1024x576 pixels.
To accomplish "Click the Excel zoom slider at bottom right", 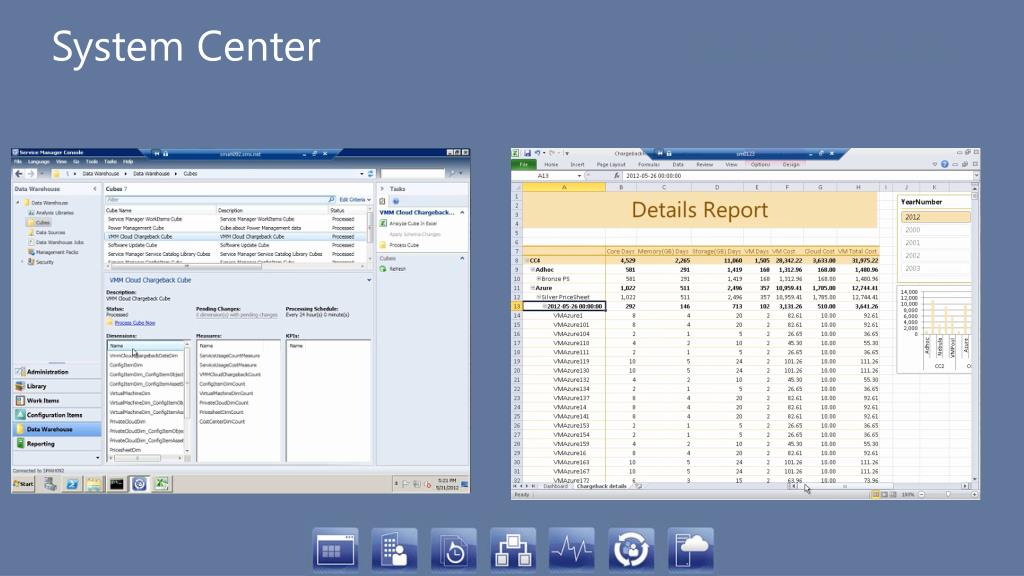I will 948,495.
